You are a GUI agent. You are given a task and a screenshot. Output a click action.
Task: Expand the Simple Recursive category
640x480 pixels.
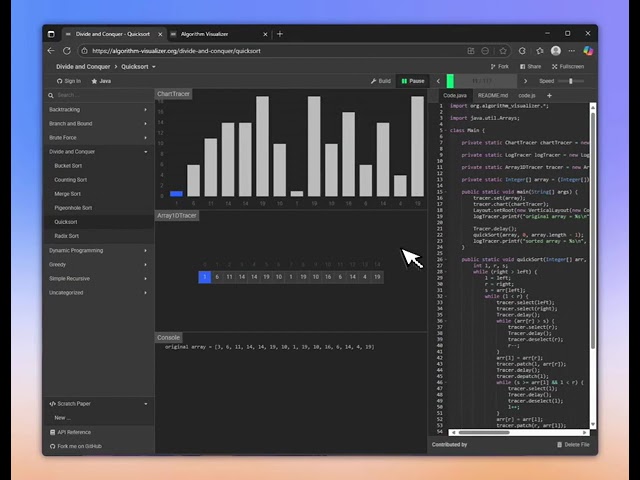coord(98,278)
